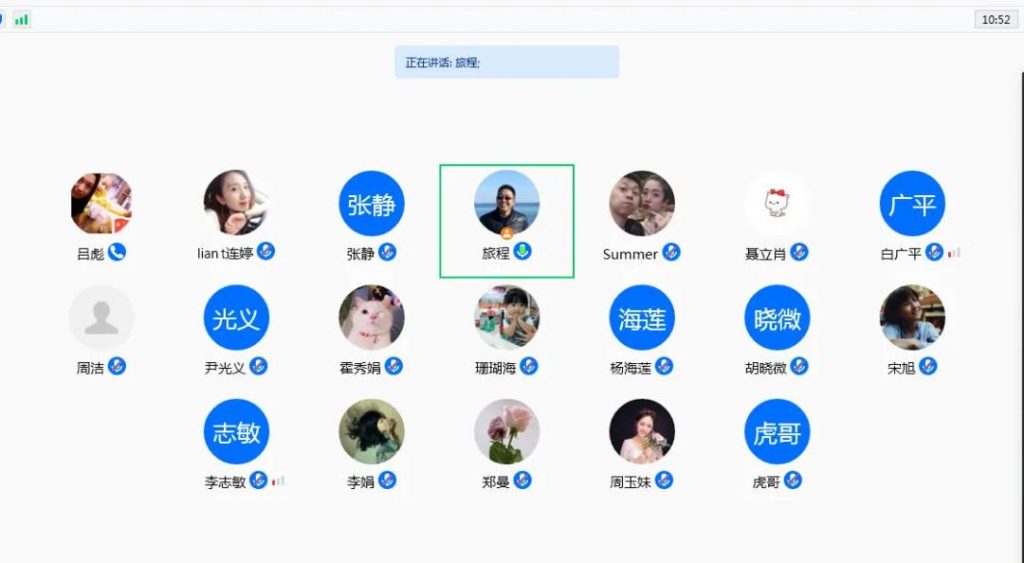Click the green microphone icon beside 旅程
Image resolution: width=1024 pixels, height=563 pixels.
[x=522, y=251]
